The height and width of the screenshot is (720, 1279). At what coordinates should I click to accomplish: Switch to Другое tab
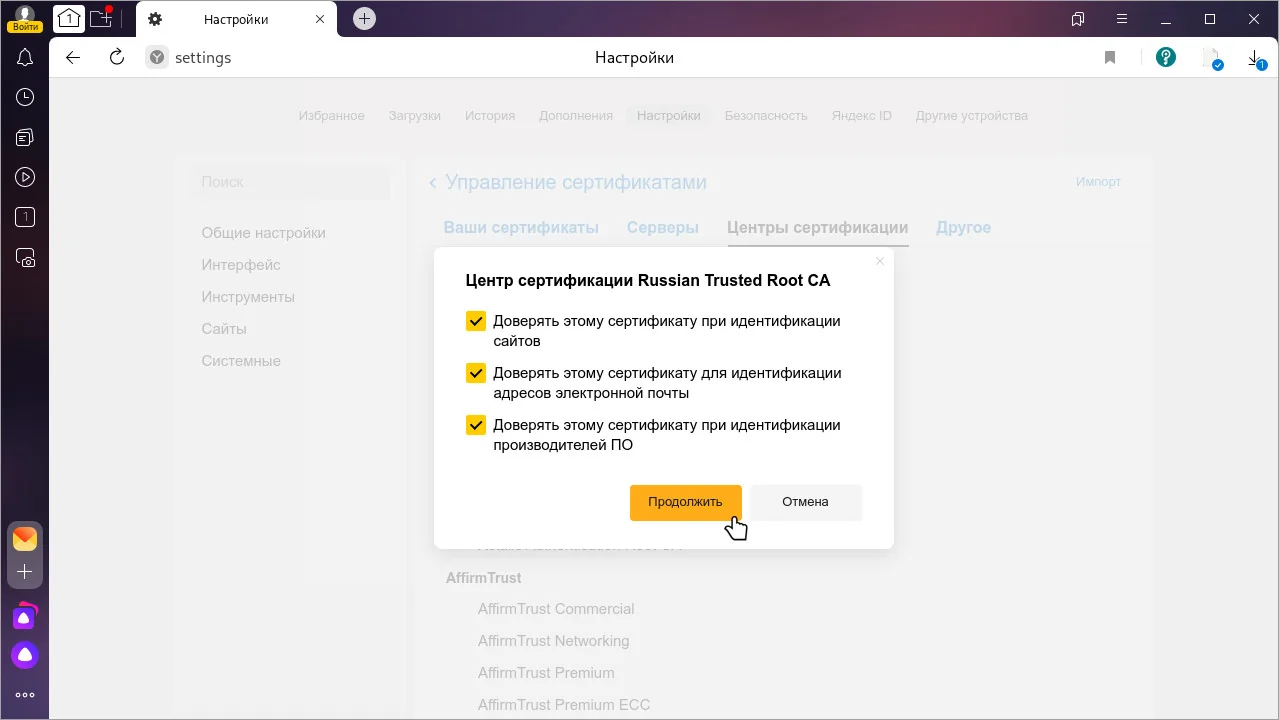pos(963,228)
